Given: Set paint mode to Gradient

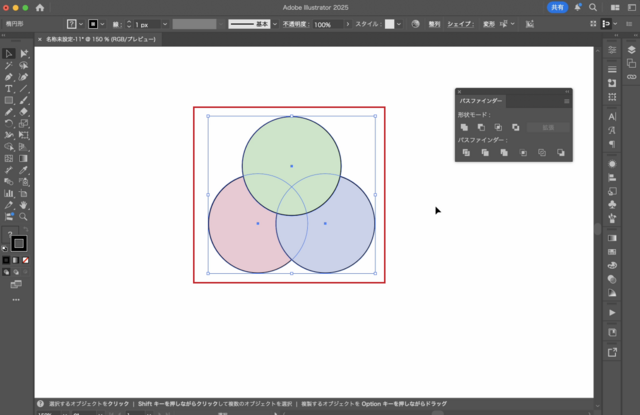Looking at the screenshot, I should tap(16, 260).
